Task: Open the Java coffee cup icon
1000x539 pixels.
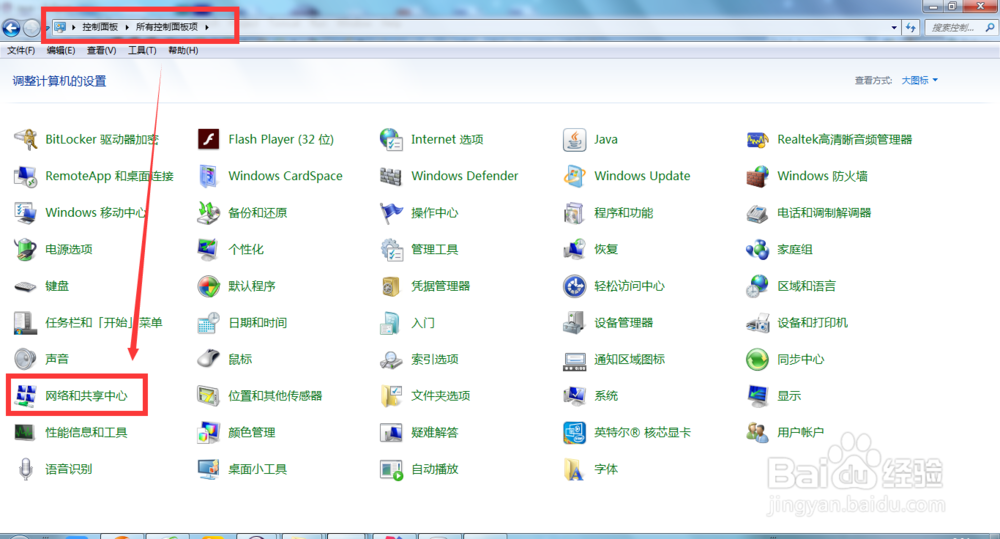Action: (574, 139)
